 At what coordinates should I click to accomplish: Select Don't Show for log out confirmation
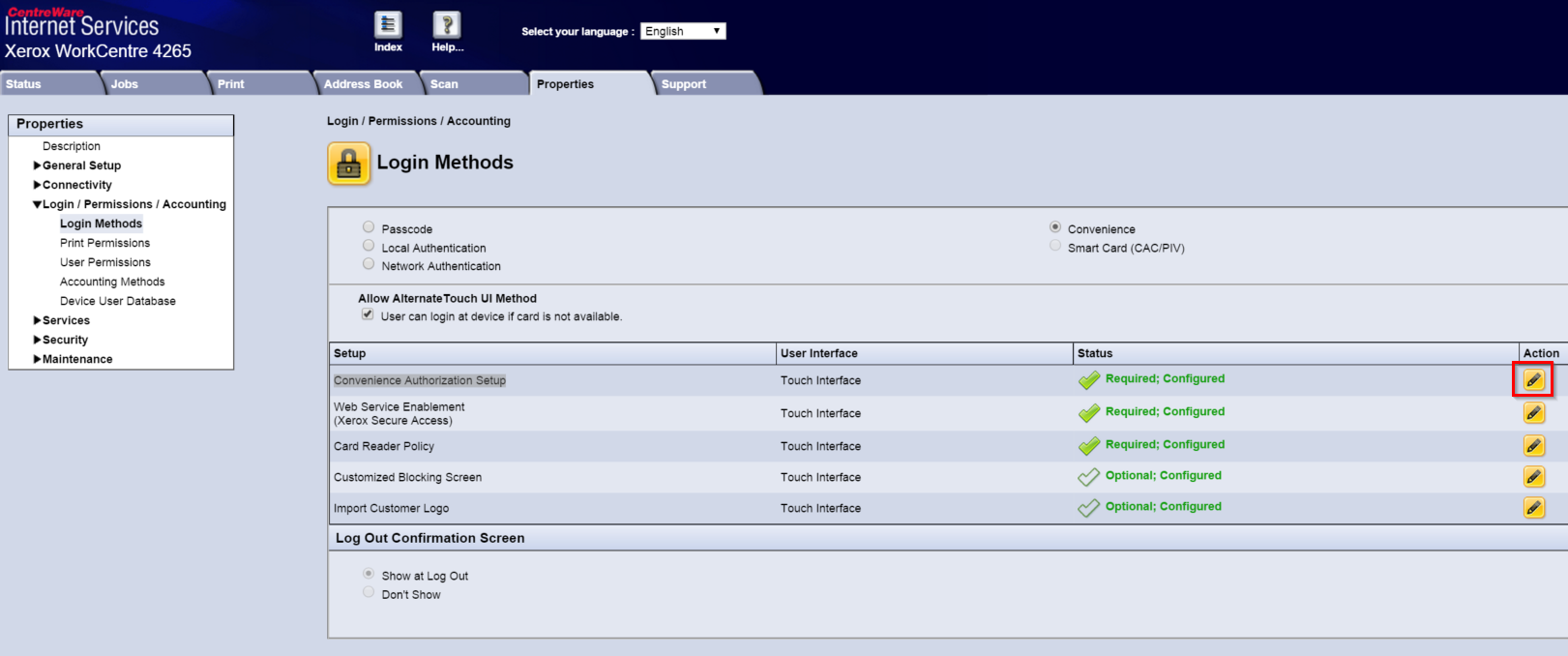[369, 592]
